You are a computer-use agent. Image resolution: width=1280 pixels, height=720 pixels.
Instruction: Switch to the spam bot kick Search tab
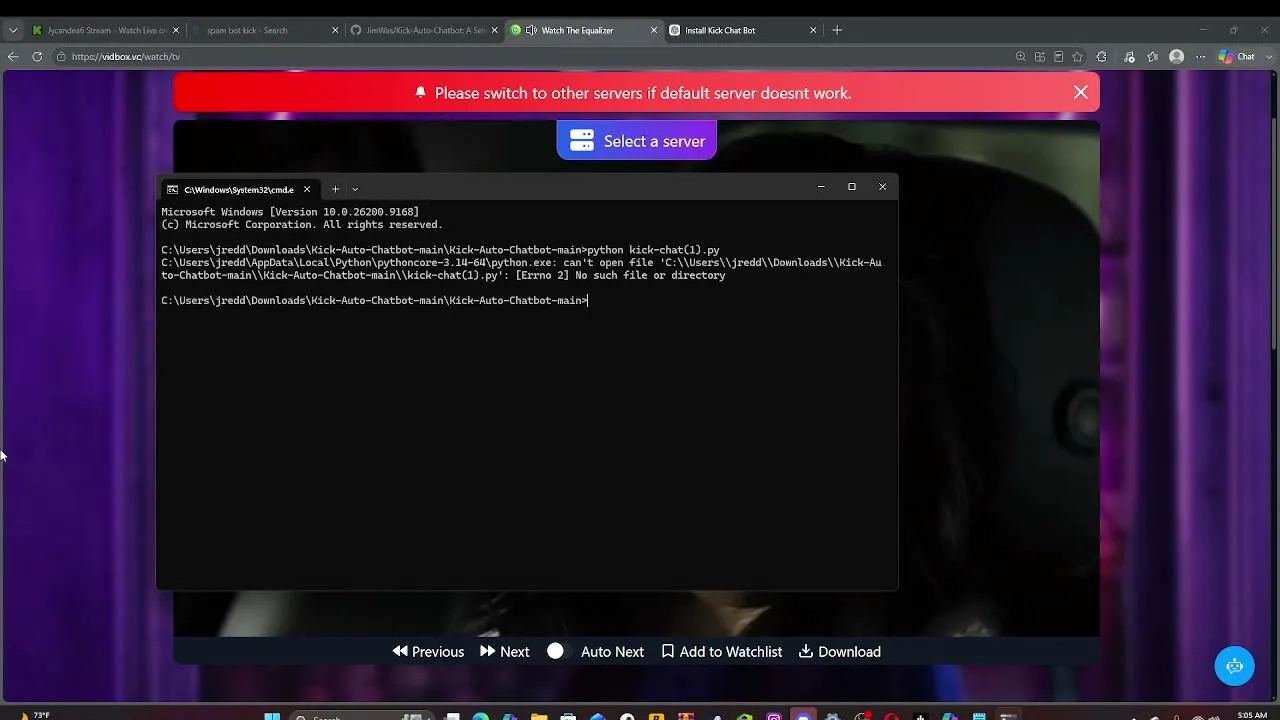coord(264,30)
